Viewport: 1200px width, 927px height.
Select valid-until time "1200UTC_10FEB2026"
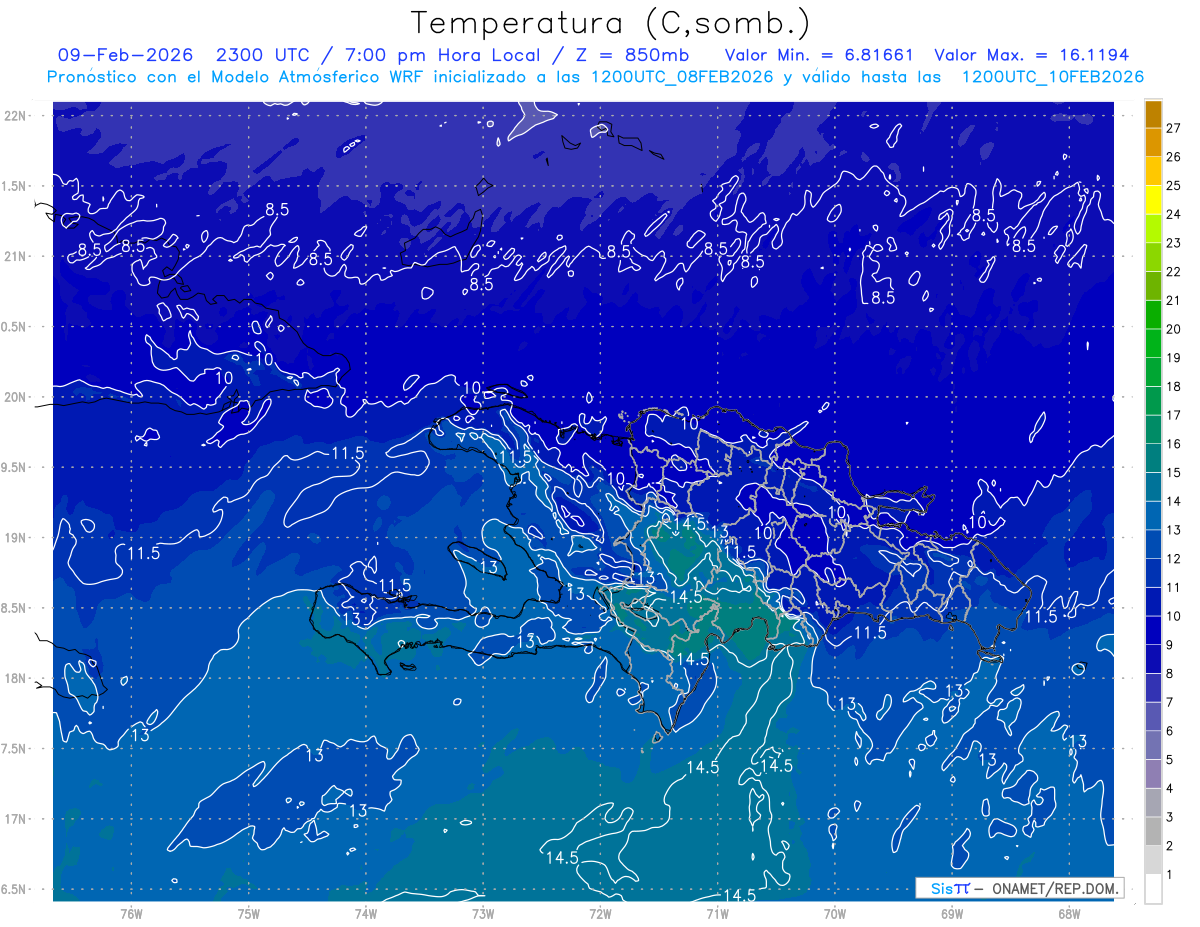tap(1053, 76)
